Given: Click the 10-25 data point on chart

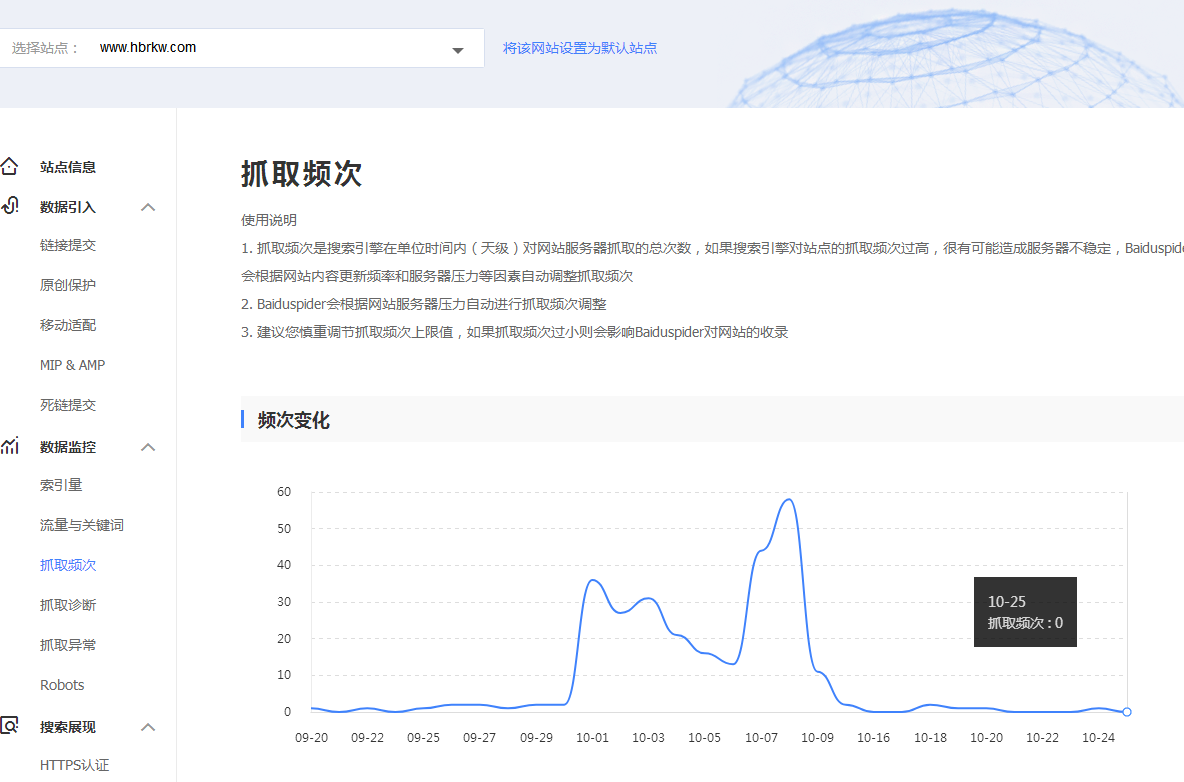Looking at the screenshot, I should [x=1127, y=712].
